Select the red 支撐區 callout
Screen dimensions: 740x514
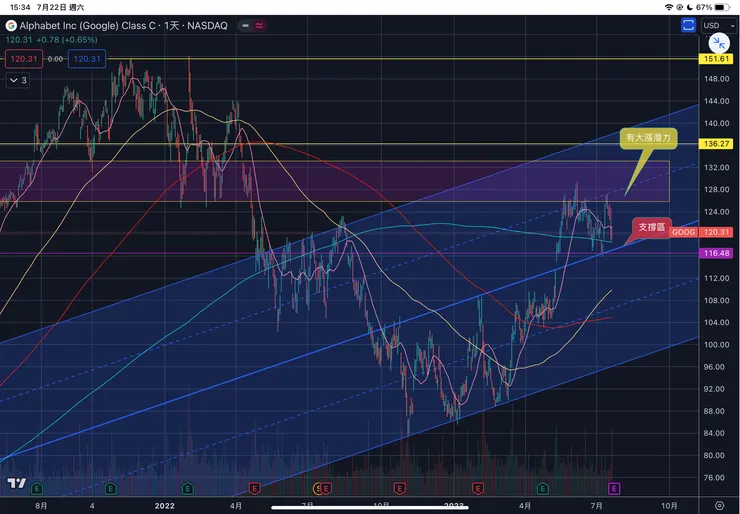[x=652, y=227]
